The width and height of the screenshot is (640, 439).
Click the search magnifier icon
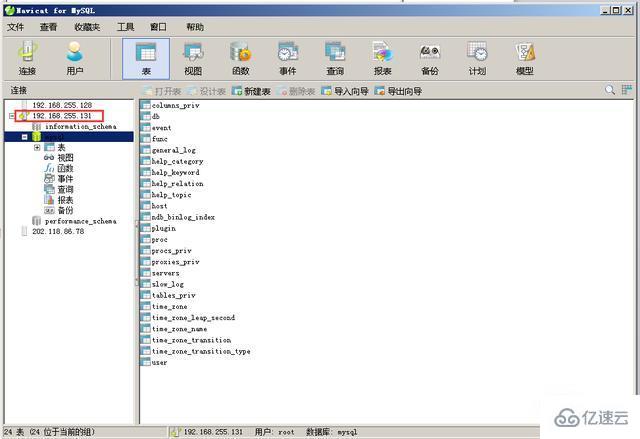[610, 90]
